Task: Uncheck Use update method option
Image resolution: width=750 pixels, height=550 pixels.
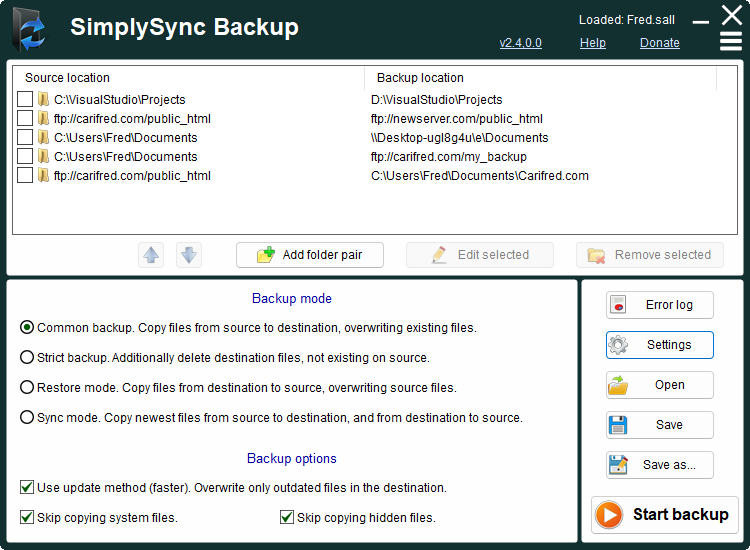Action: click(x=27, y=488)
